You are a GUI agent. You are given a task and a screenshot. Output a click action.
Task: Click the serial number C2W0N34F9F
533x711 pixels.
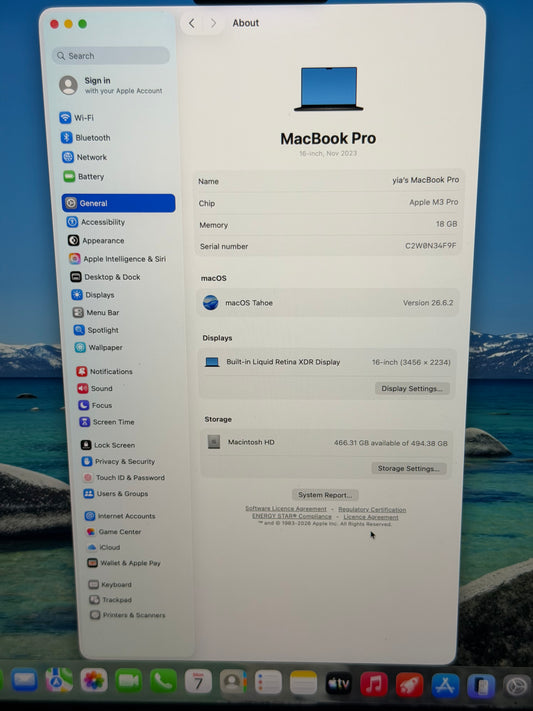[430, 246]
